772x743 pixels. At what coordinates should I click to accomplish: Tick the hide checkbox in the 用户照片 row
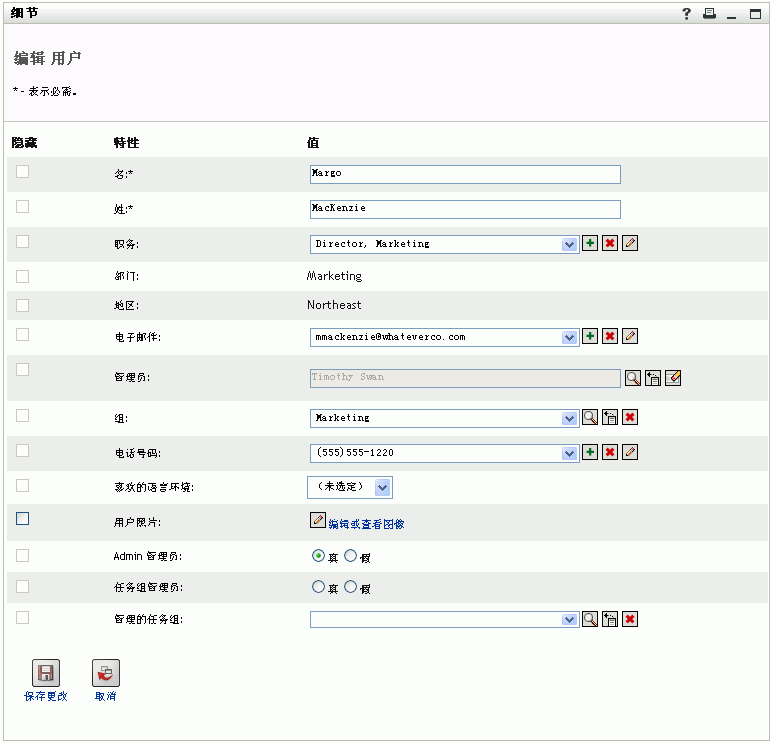tap(23, 518)
